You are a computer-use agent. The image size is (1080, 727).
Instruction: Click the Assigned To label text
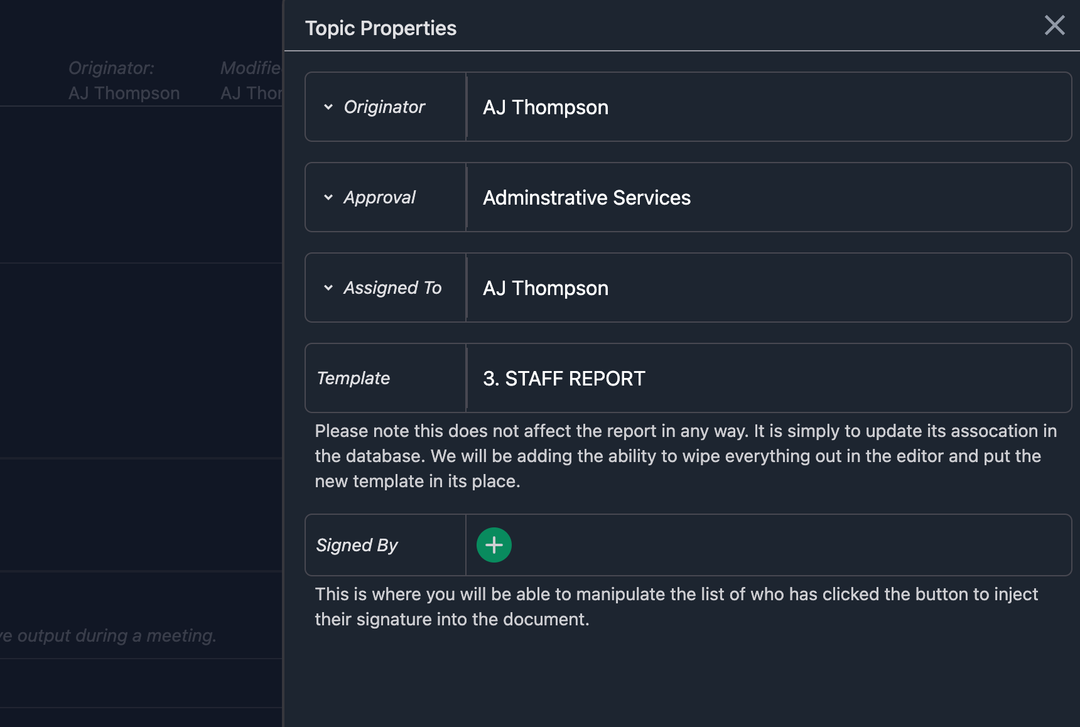392,288
